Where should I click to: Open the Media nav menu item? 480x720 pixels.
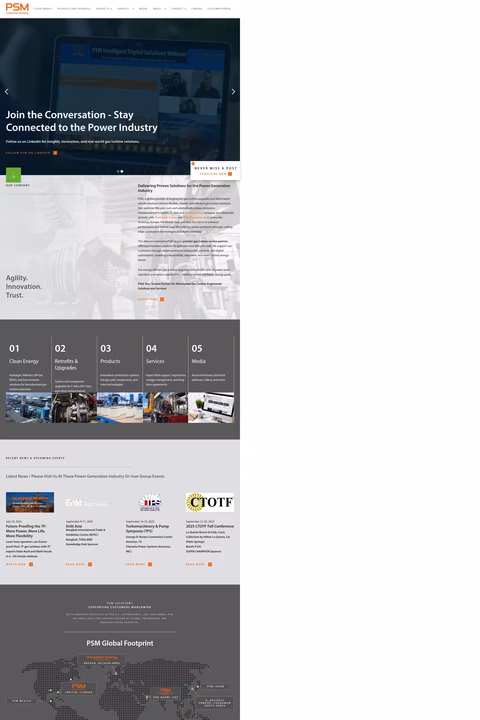(x=143, y=9)
